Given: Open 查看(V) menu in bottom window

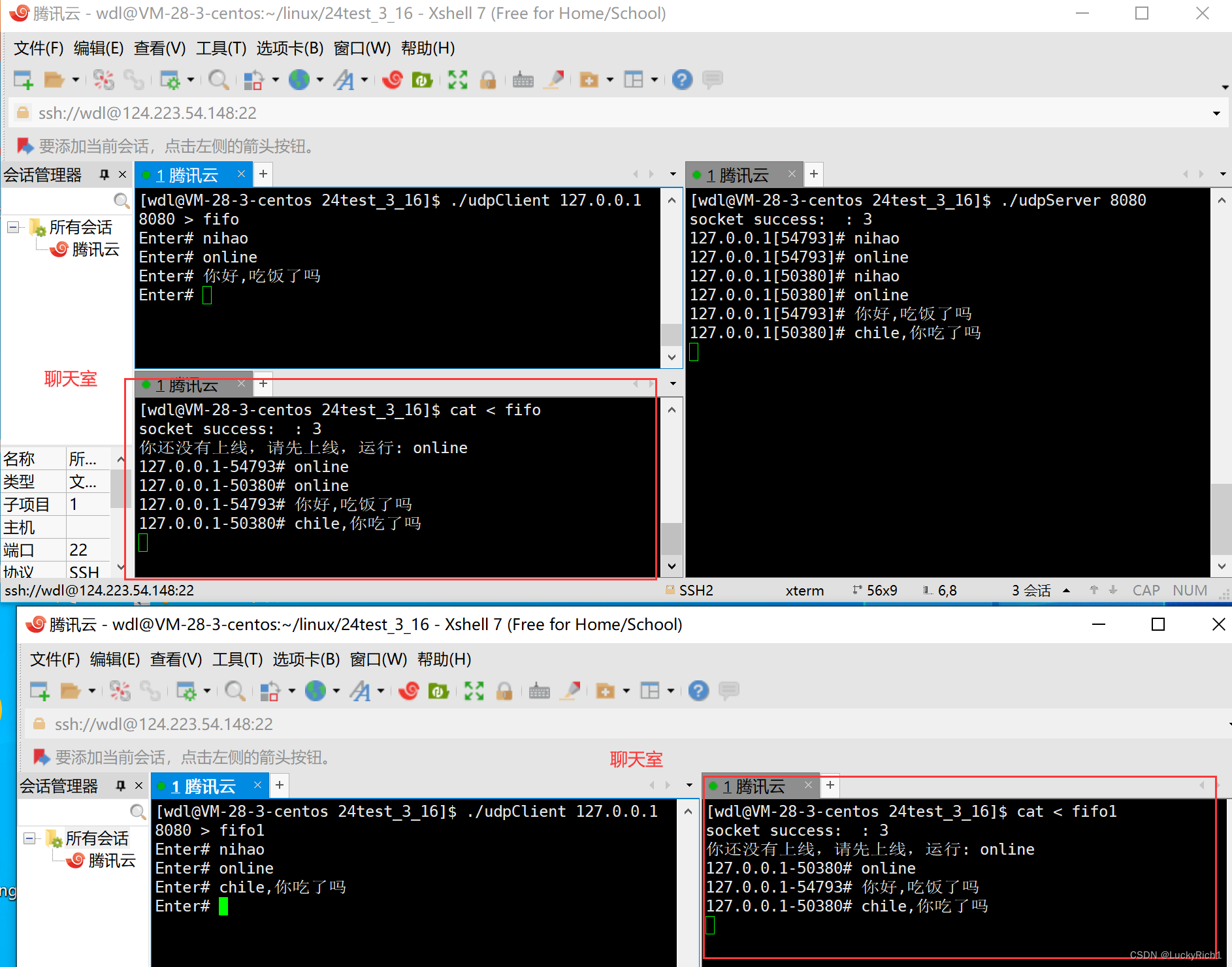Looking at the screenshot, I should (176, 659).
